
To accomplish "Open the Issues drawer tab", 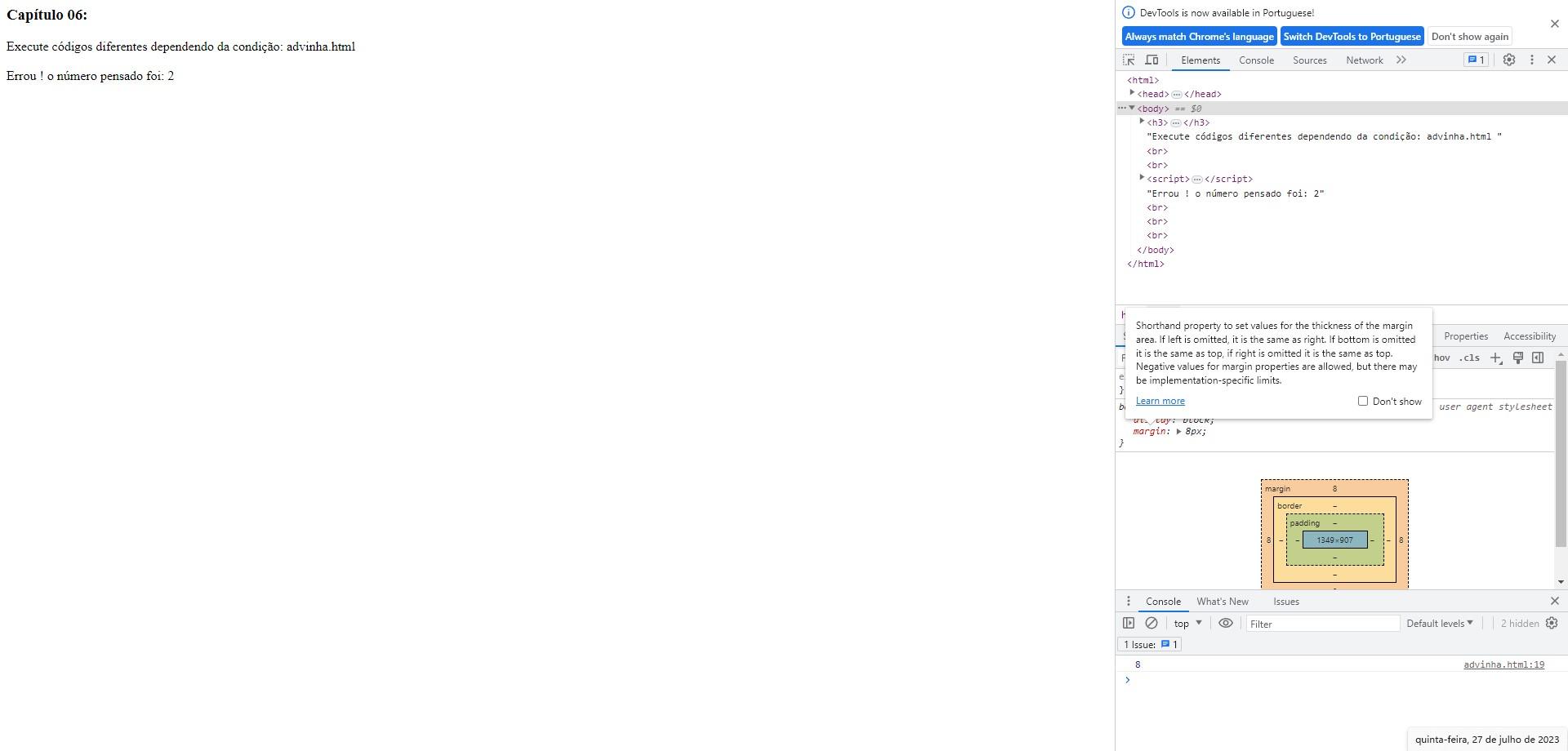I will tap(1286, 602).
